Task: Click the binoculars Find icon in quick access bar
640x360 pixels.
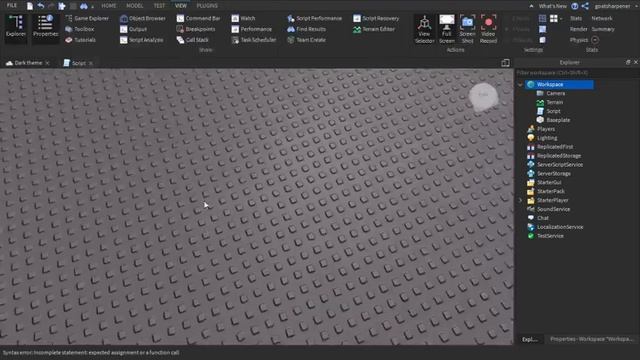Action: point(83,6)
